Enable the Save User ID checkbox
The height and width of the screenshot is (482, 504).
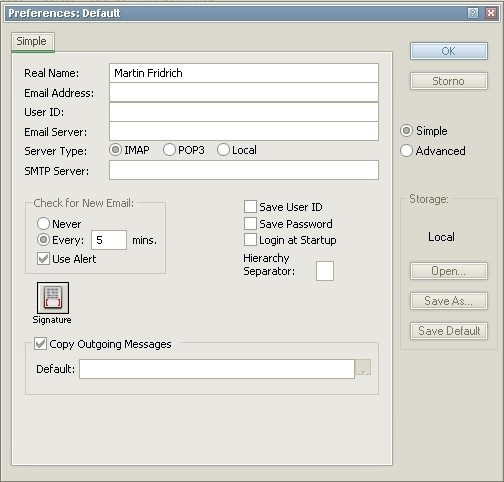click(250, 207)
